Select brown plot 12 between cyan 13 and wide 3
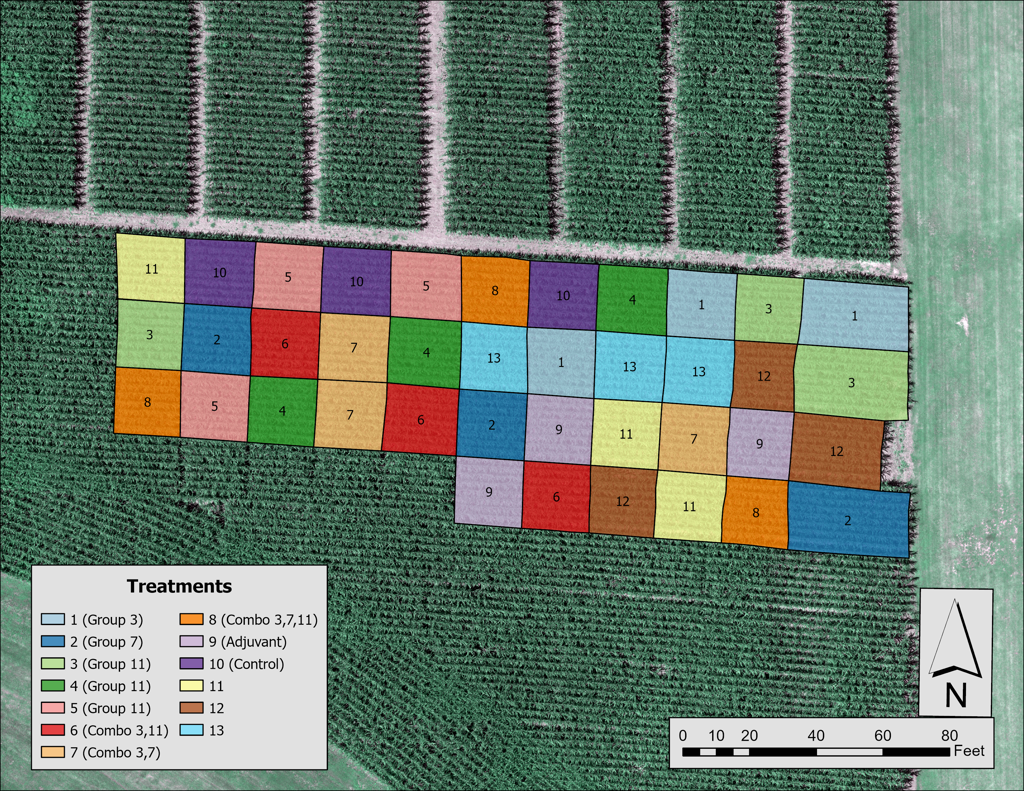The width and height of the screenshot is (1024, 791). click(763, 376)
